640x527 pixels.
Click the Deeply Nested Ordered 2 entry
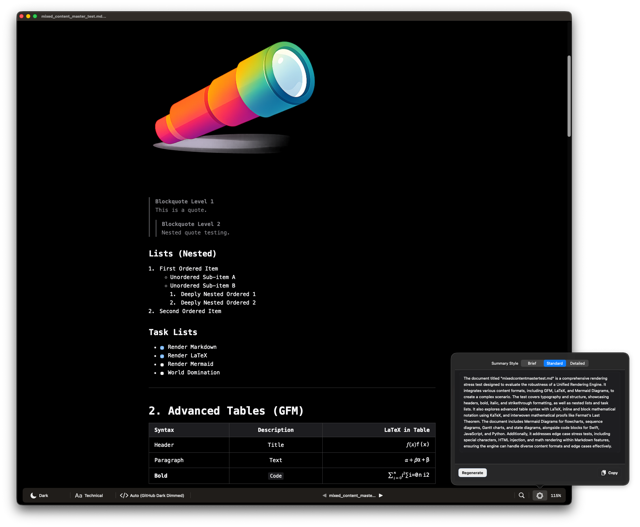(218, 303)
